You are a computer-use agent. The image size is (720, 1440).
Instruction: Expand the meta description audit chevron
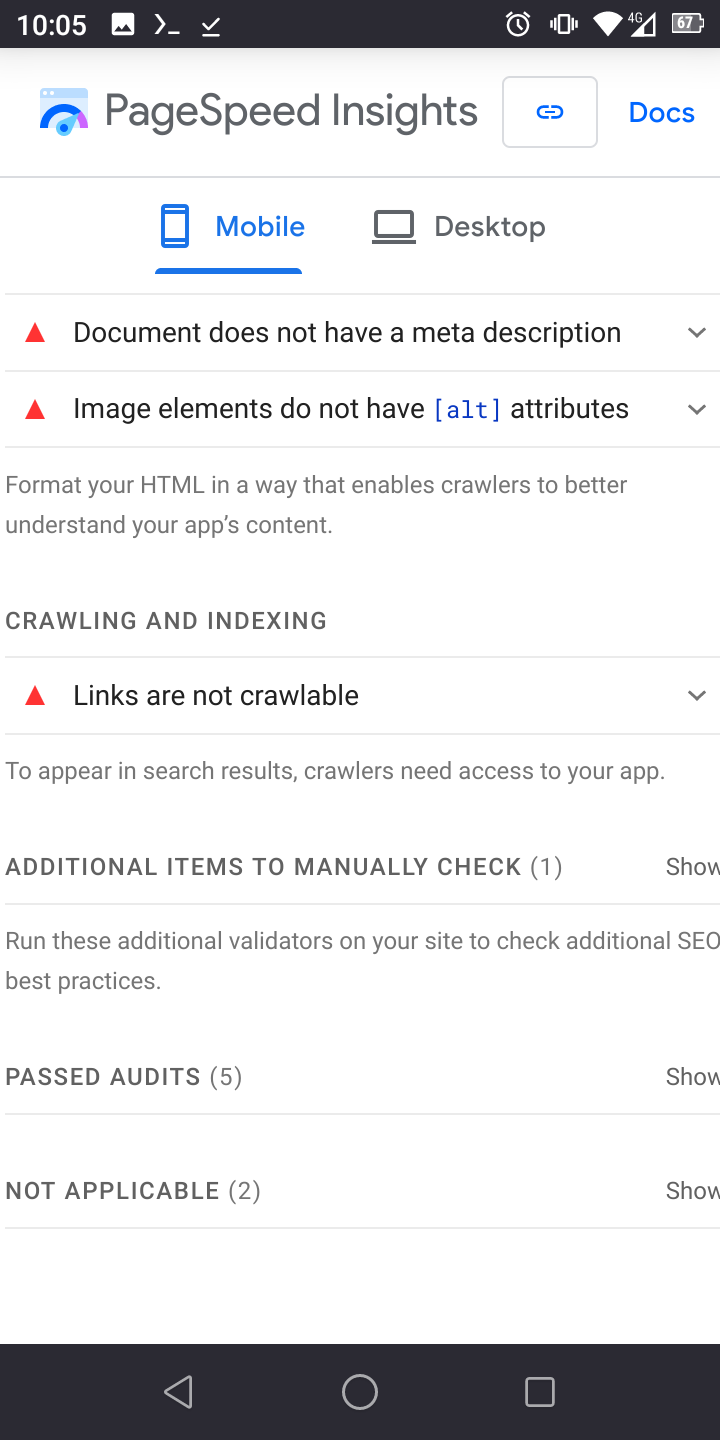[x=697, y=333]
